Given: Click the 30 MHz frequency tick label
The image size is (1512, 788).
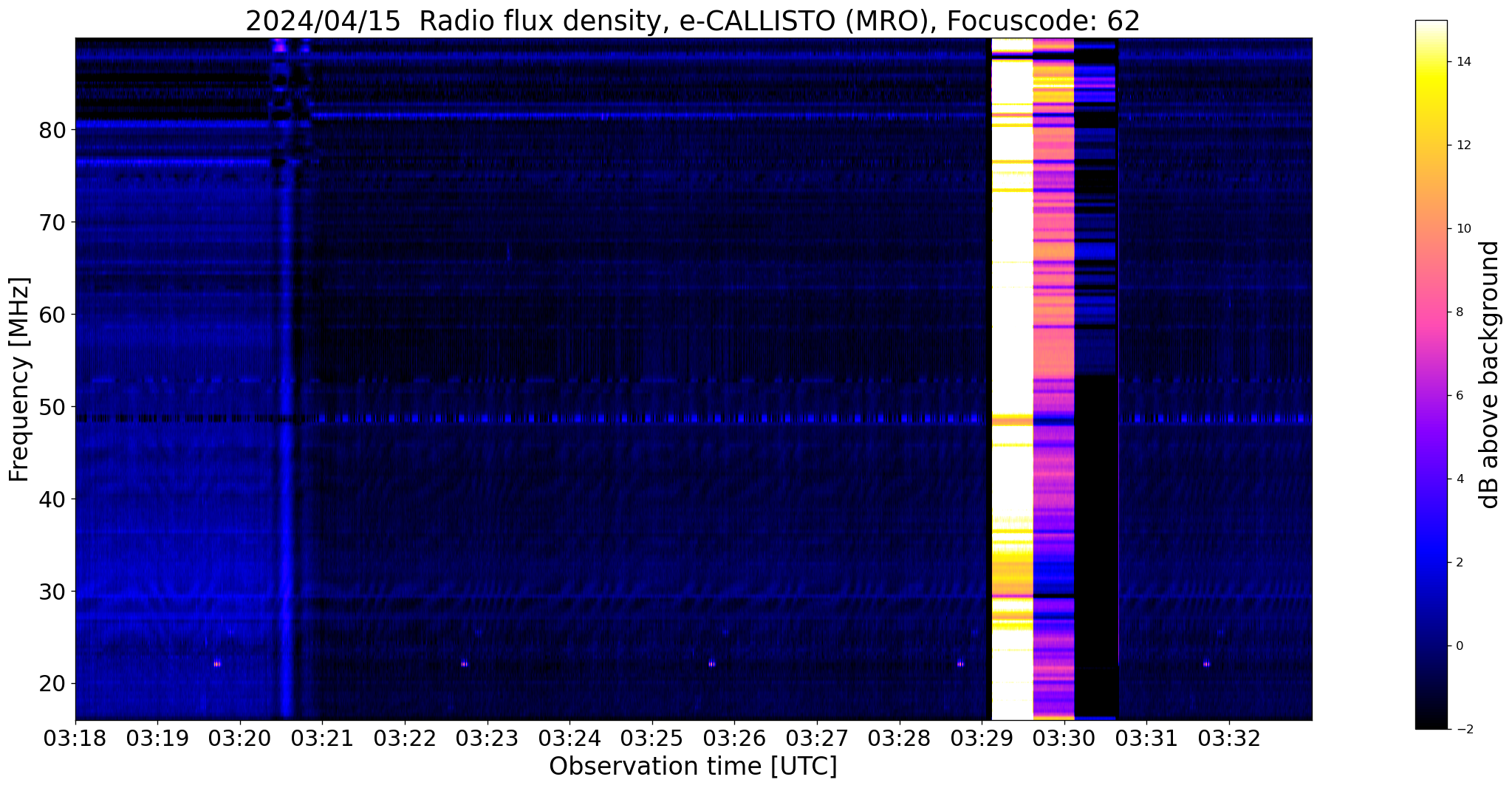Looking at the screenshot, I should 52,592.
